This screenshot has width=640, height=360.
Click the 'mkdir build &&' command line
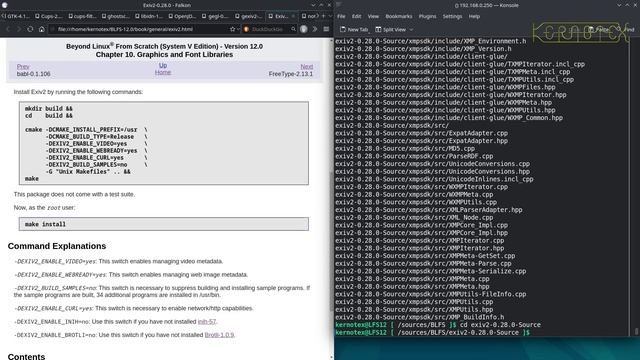tap(49, 109)
